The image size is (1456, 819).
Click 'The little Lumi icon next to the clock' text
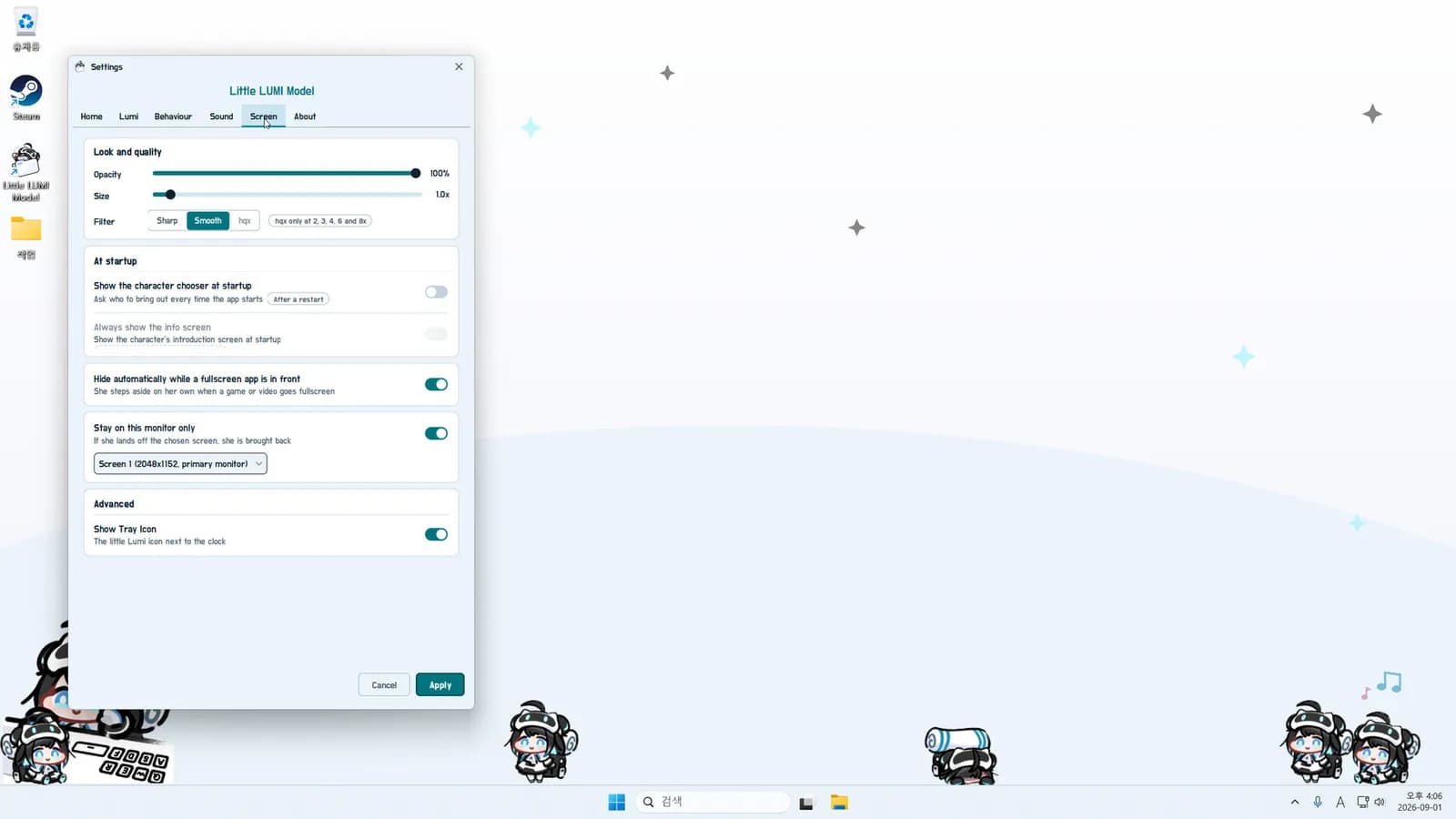pyautogui.click(x=159, y=541)
